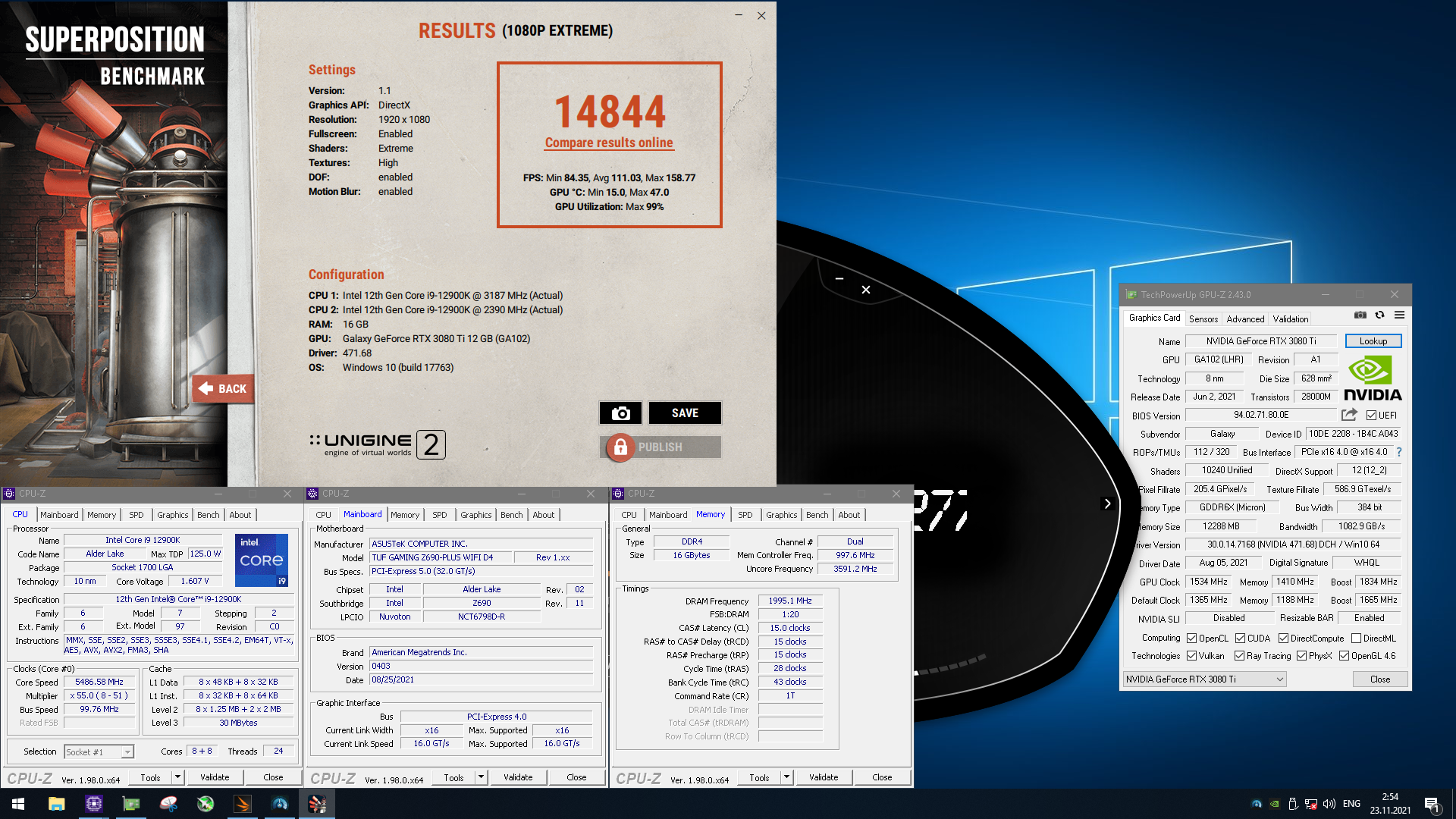Take screenshot with Superposition camera button
Viewport: 1456px width, 819px height.
pos(620,413)
